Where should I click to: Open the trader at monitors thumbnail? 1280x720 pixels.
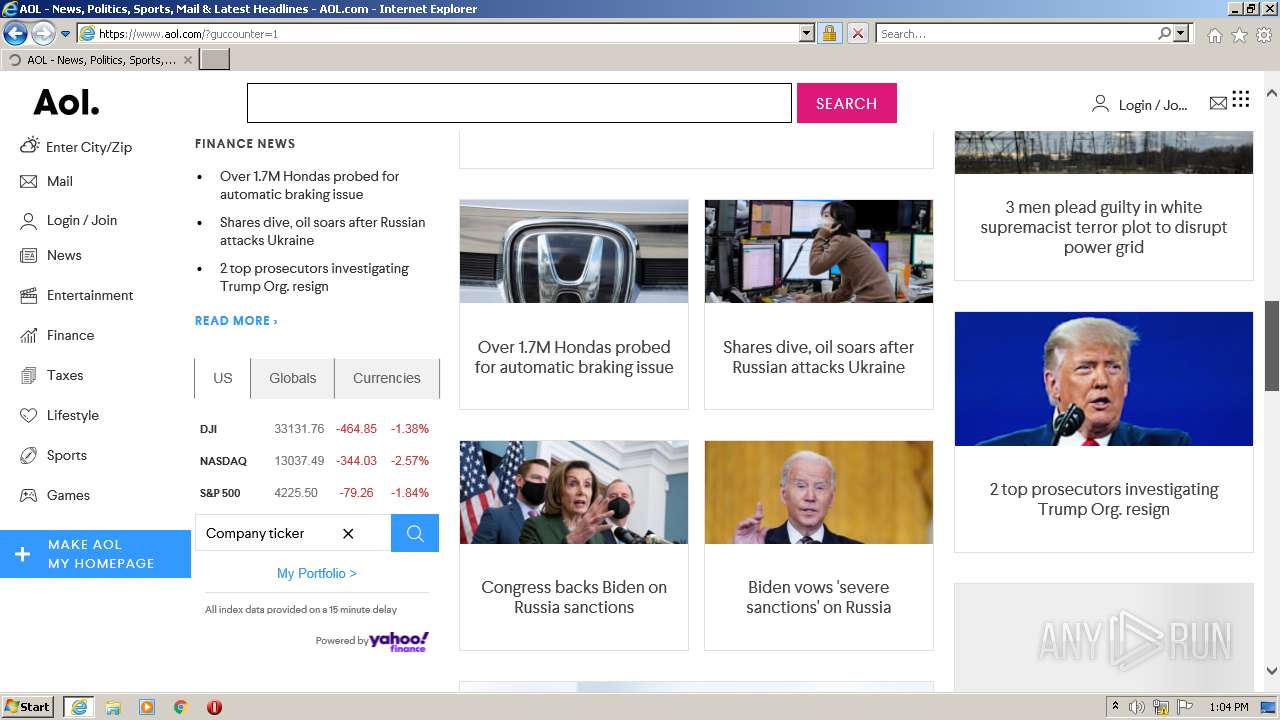tap(819, 251)
